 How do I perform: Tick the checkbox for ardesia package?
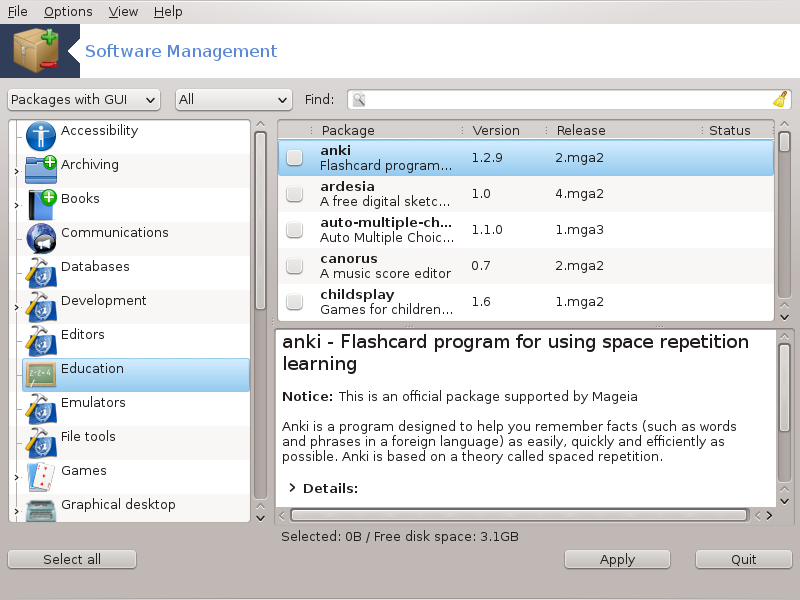tap(294, 194)
